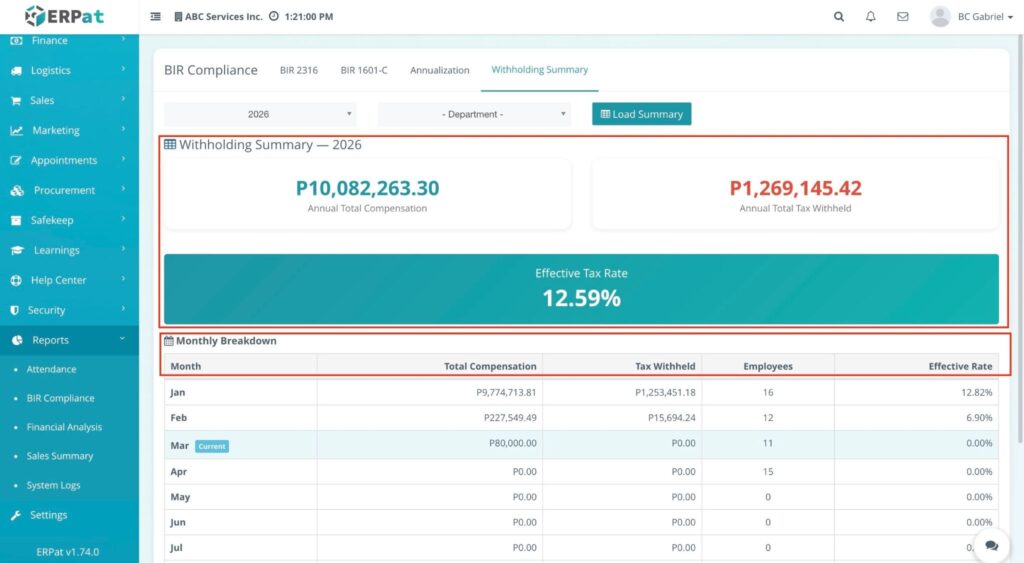Switch to the Annualization tab
Image resolution: width=1024 pixels, height=563 pixels.
[x=439, y=70]
